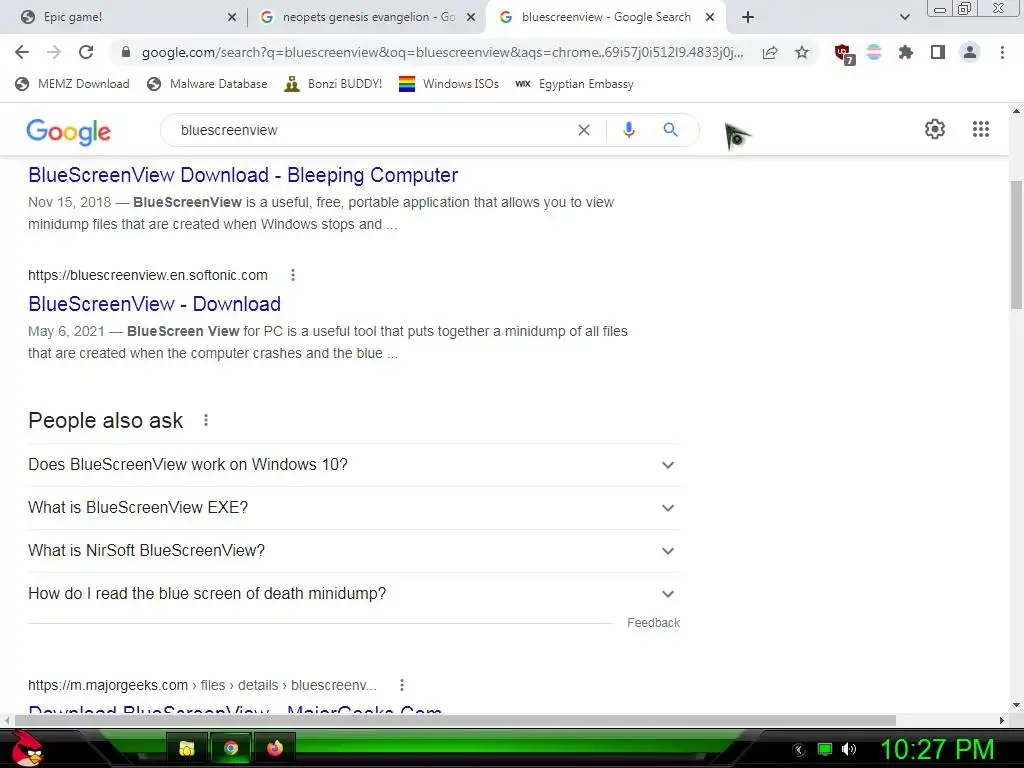Click the bluescreenview.en.softonic.com URL

pos(148,275)
